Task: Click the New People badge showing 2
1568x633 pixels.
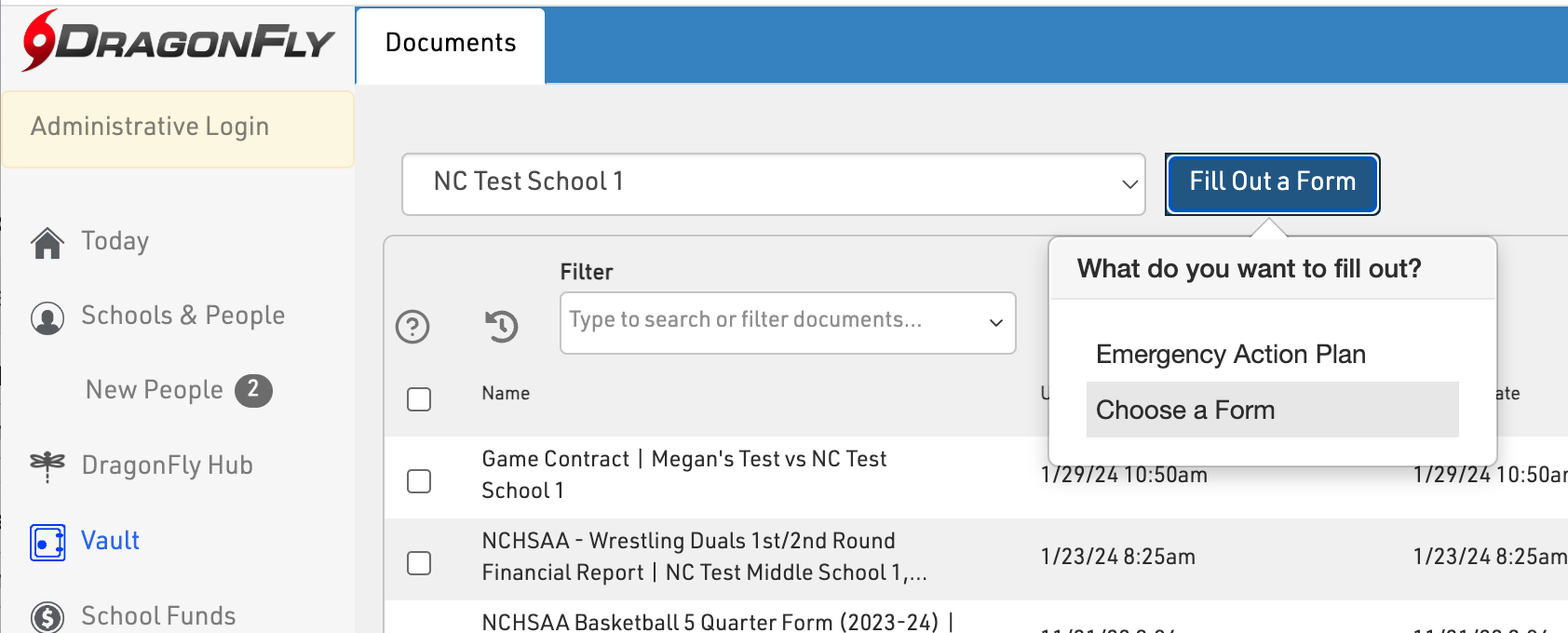Action: [x=253, y=390]
